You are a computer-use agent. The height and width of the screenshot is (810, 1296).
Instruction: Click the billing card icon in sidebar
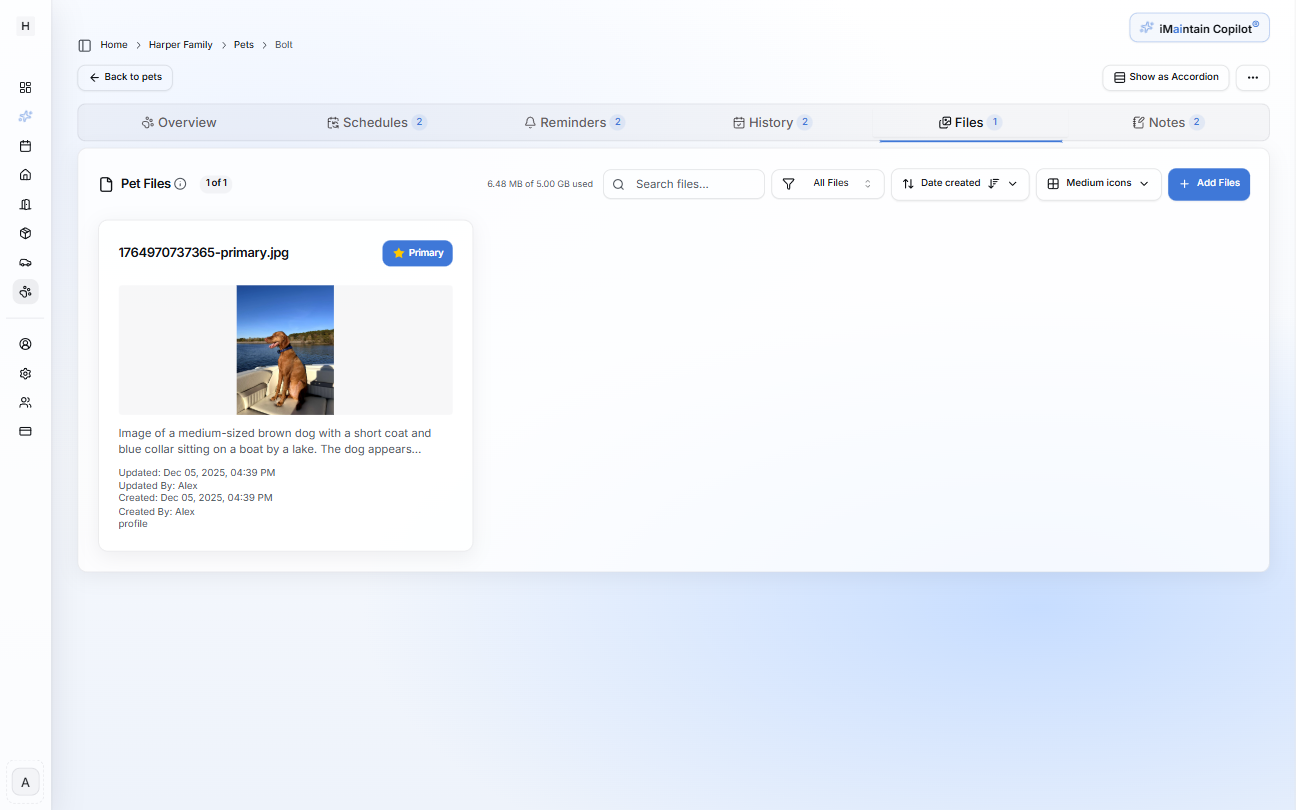pos(26,431)
